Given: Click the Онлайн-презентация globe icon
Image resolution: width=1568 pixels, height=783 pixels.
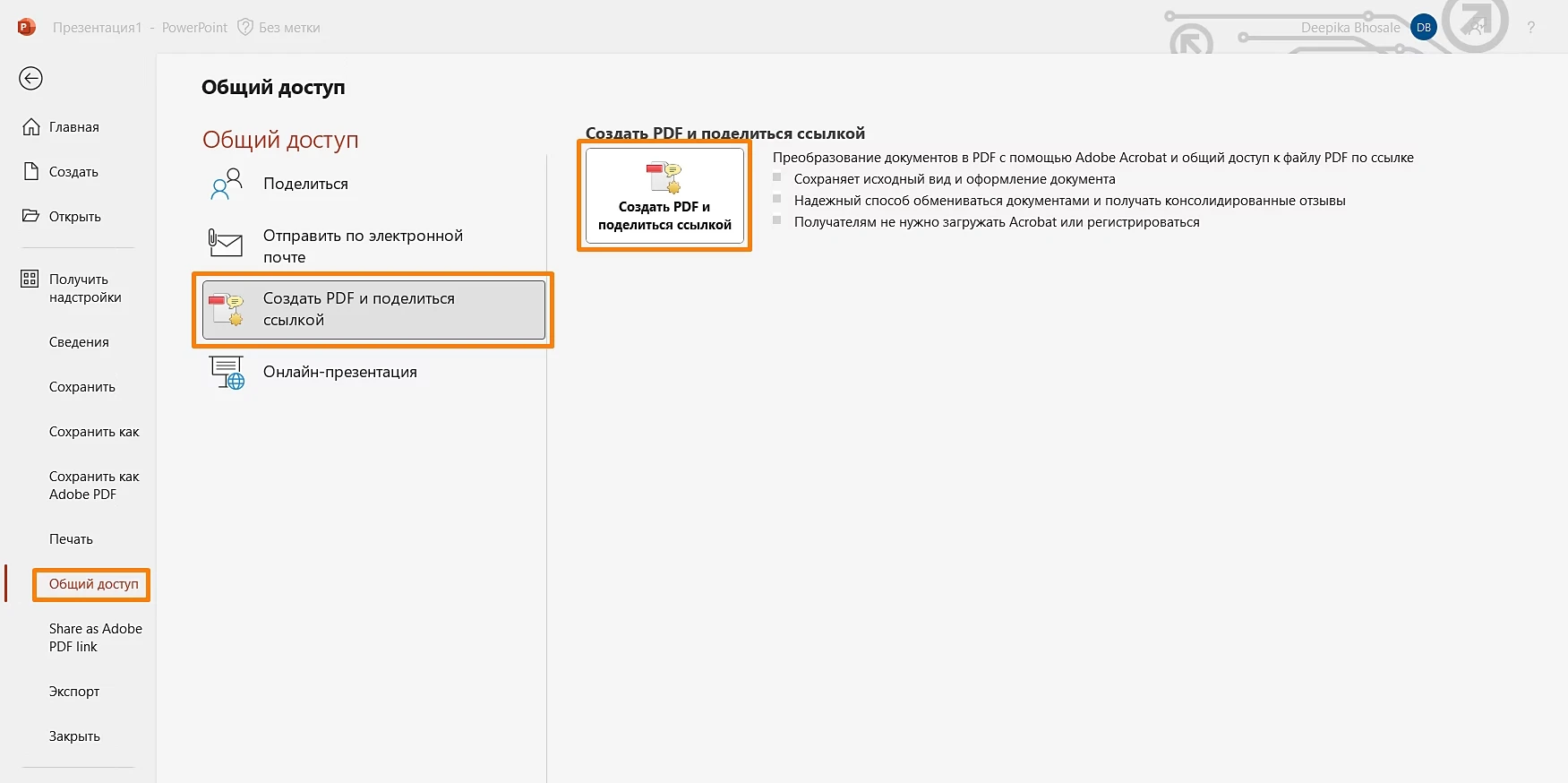Looking at the screenshot, I should (x=227, y=373).
